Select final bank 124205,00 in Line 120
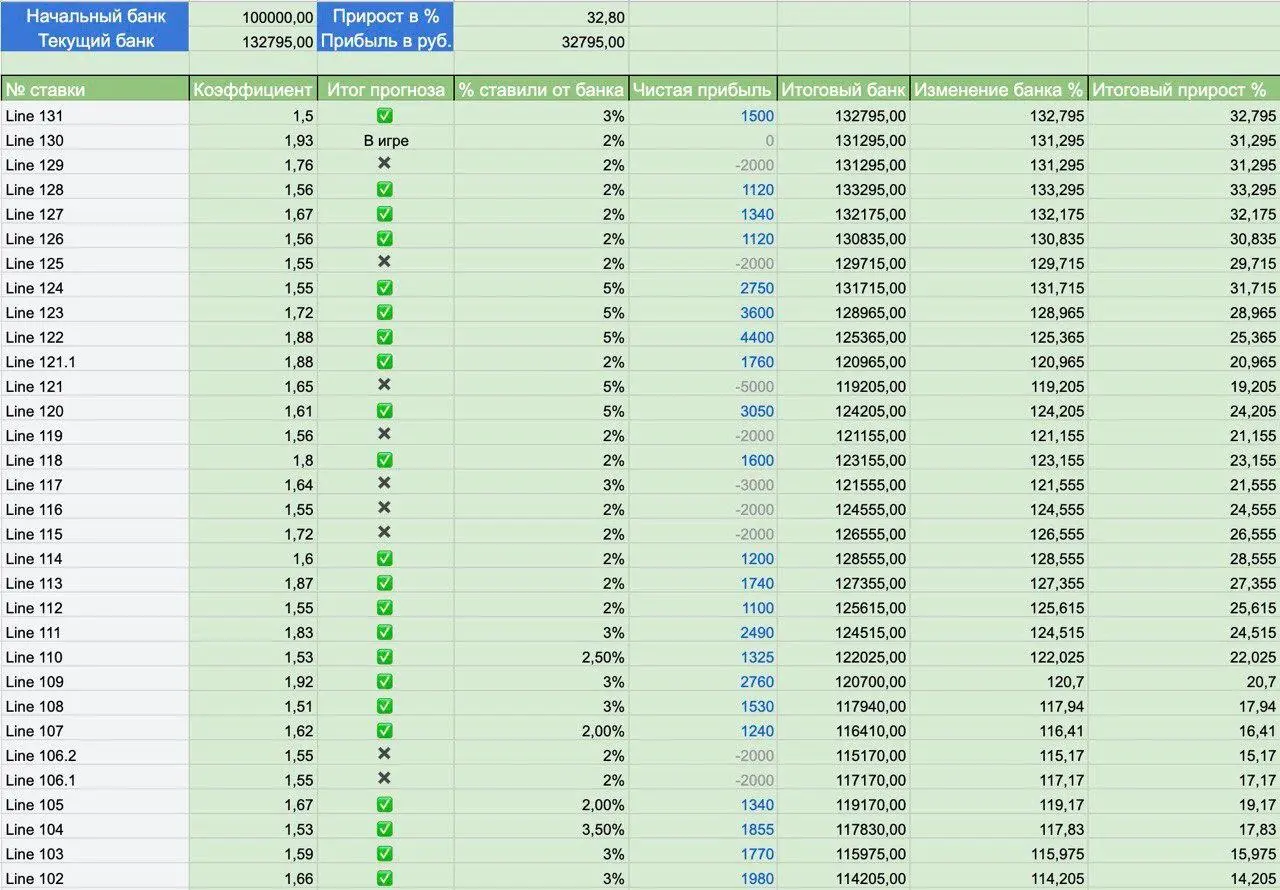The width and height of the screenshot is (1280, 890). click(870, 411)
